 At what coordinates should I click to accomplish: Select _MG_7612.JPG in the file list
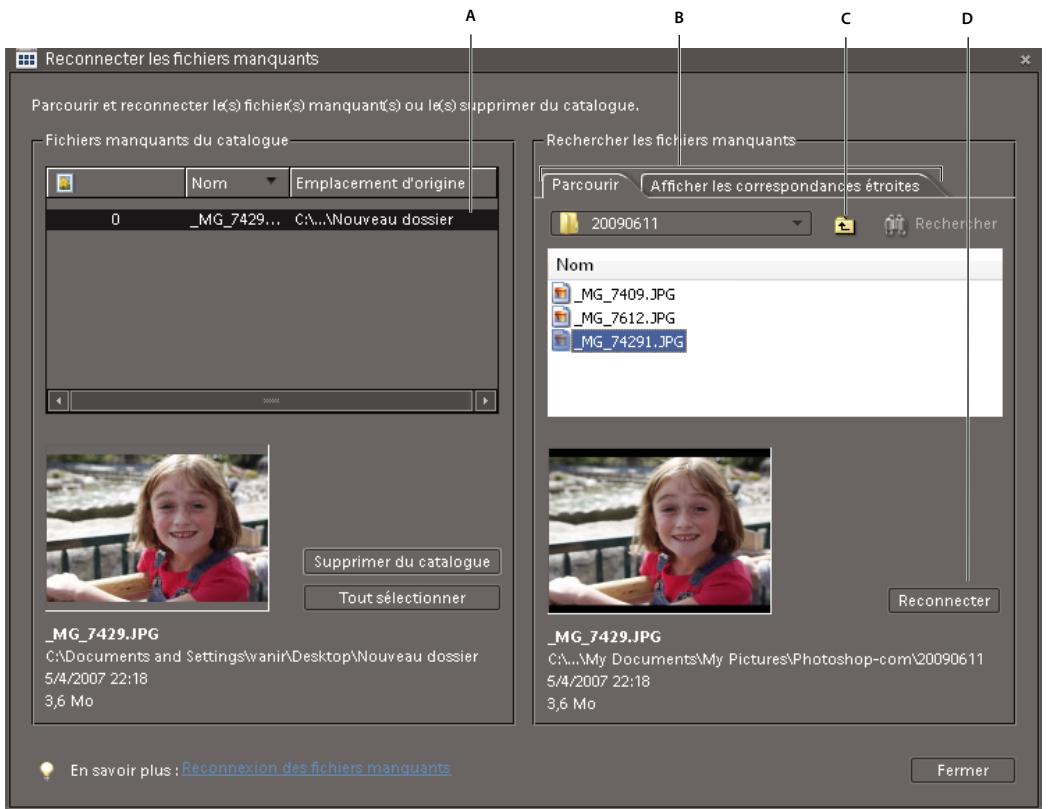pyautogui.click(x=626, y=318)
